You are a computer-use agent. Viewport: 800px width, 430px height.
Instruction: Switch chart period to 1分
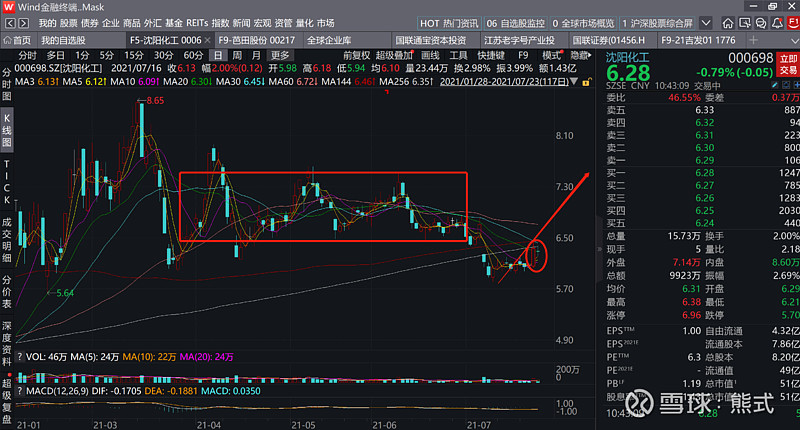pos(82,55)
